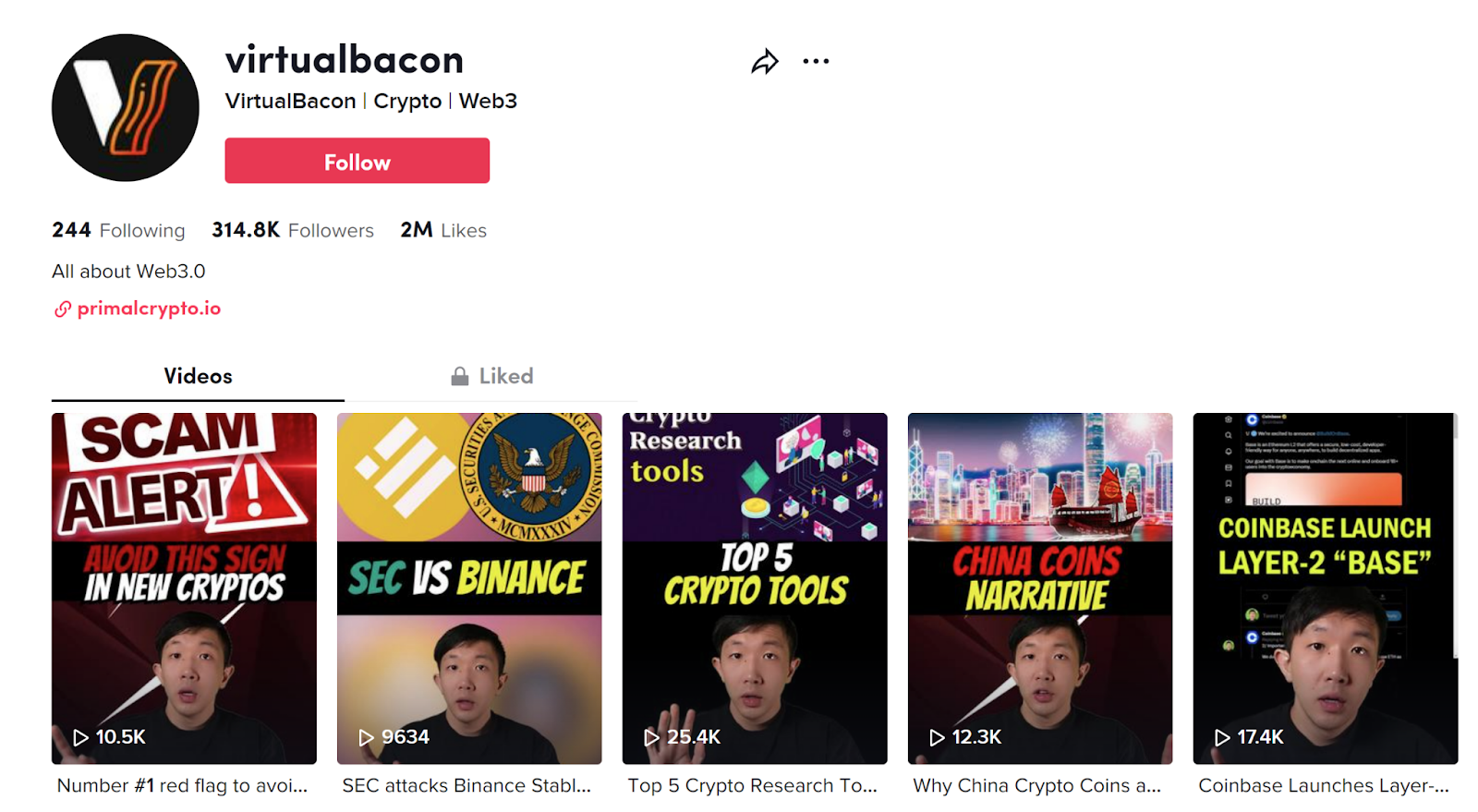1478x812 pixels.
Task: Open the primalcrypto.io link
Action: (149, 309)
